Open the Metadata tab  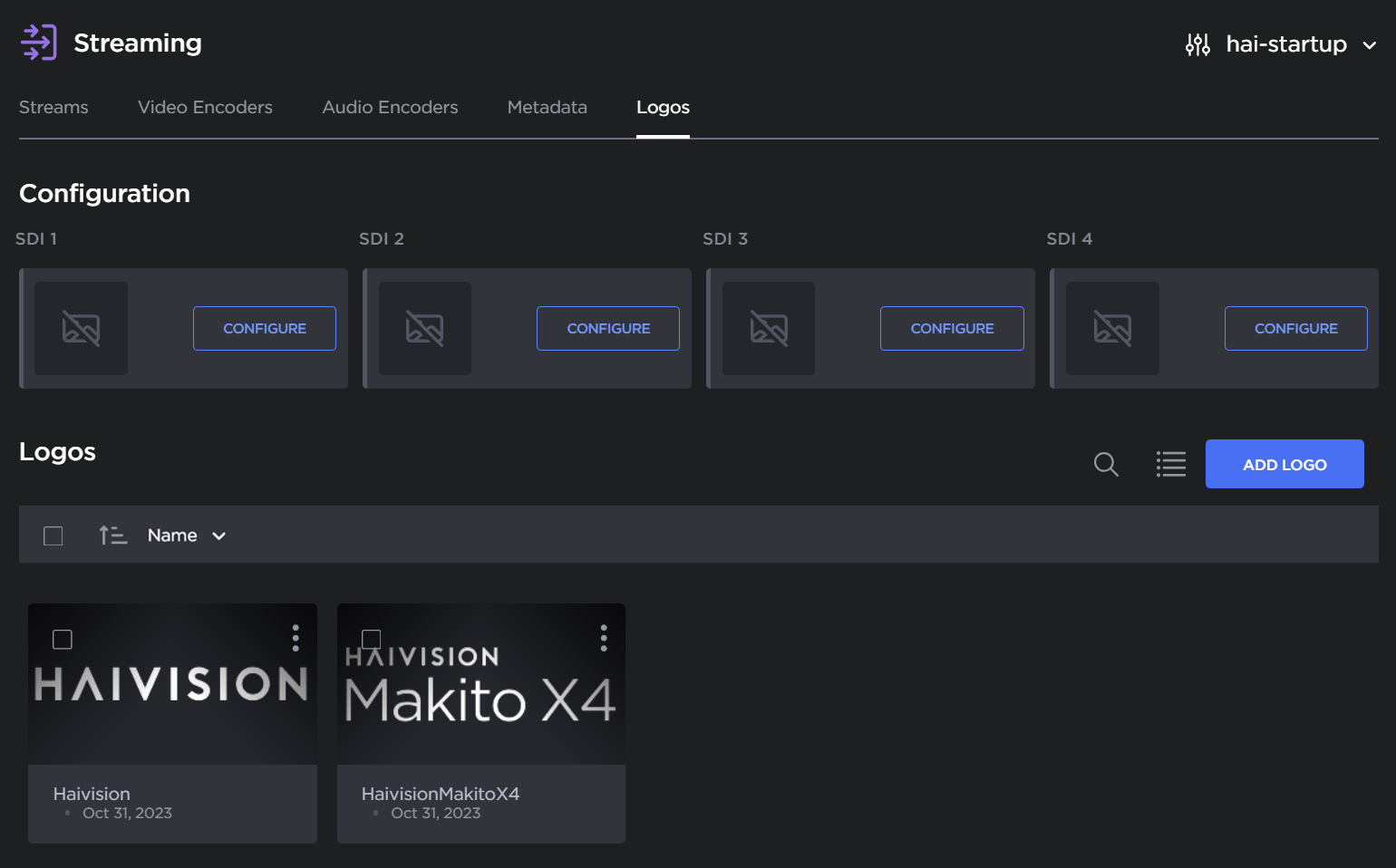(x=547, y=107)
